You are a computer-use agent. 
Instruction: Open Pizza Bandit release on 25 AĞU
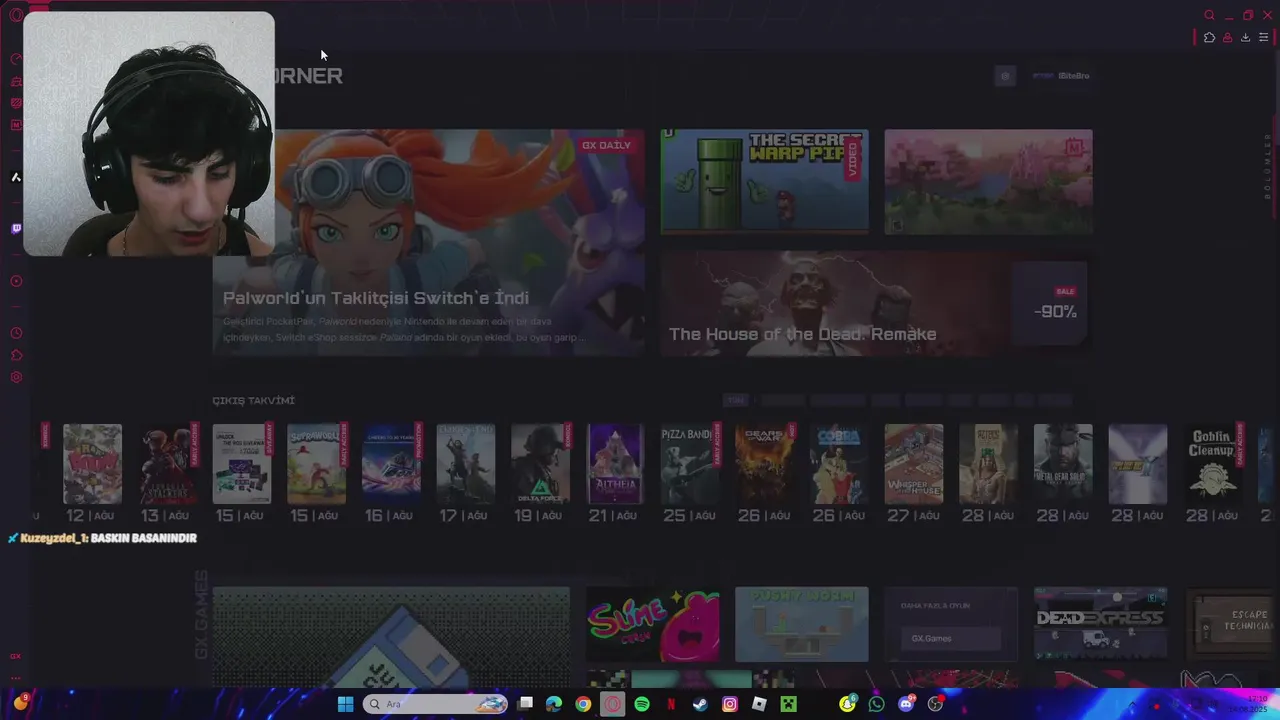pyautogui.click(x=690, y=464)
